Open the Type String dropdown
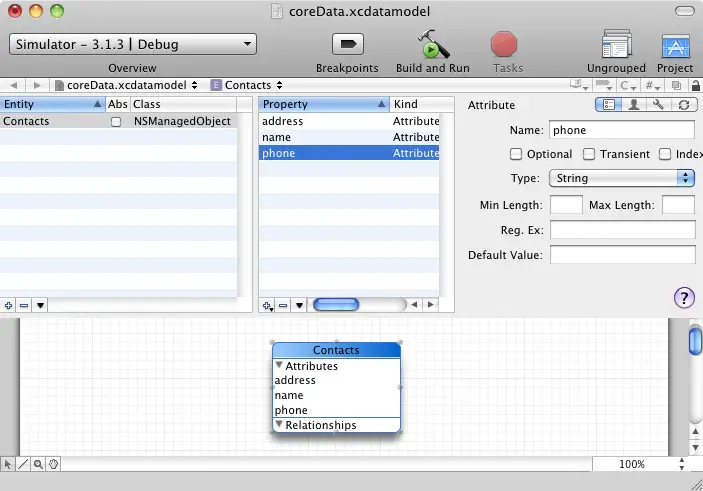 pos(621,178)
